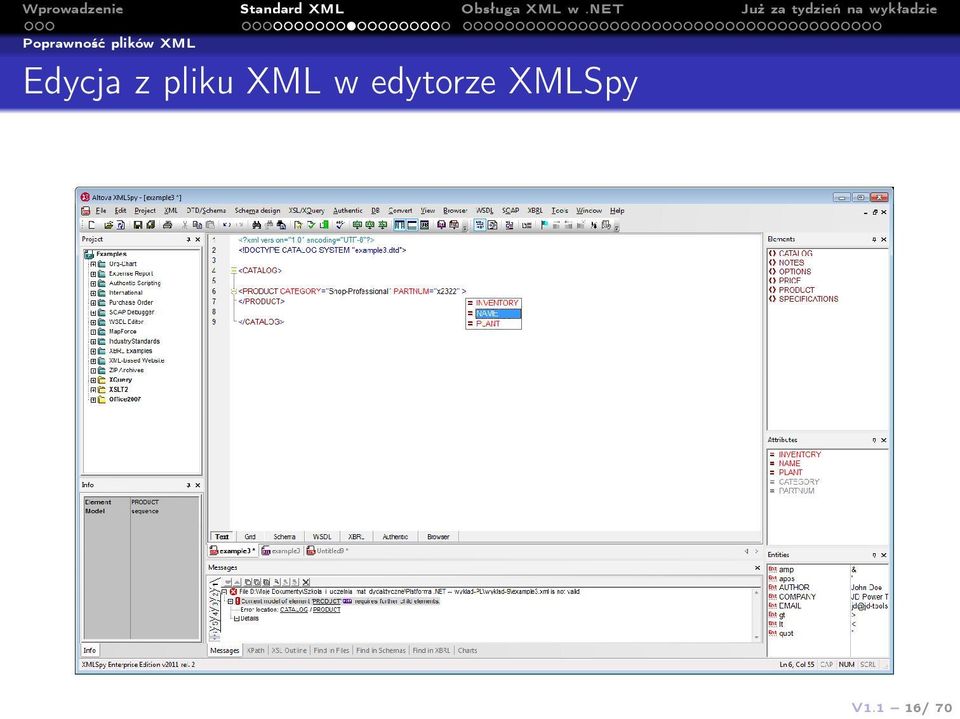960x719 pixels.
Task: Close the Entities panel
Action: [883, 555]
